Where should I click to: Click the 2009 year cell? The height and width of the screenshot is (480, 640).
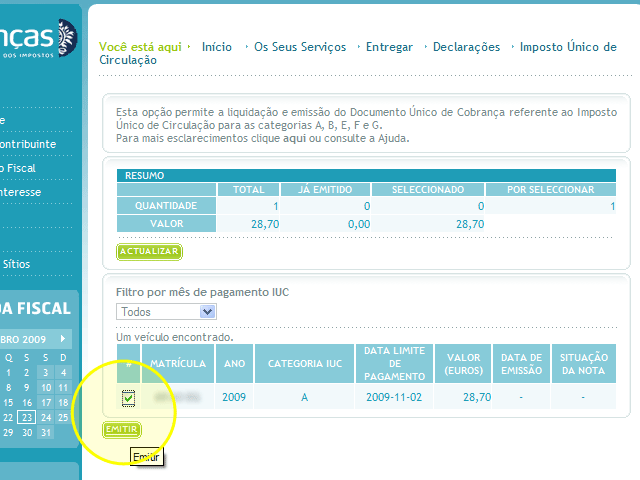(x=234, y=397)
